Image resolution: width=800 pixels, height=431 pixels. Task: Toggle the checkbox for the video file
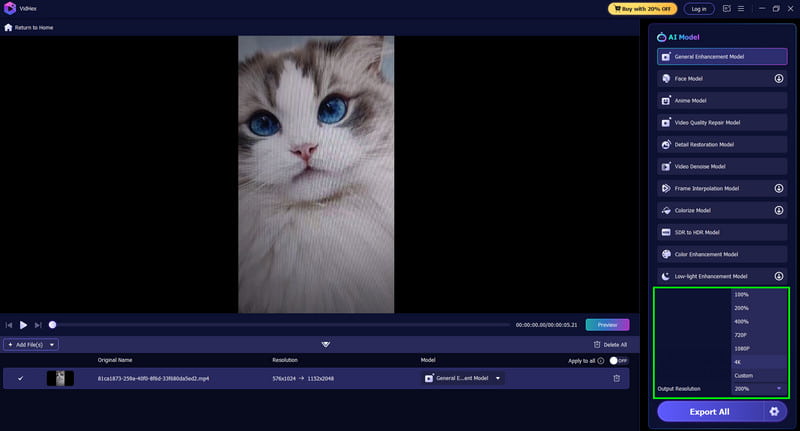point(20,378)
